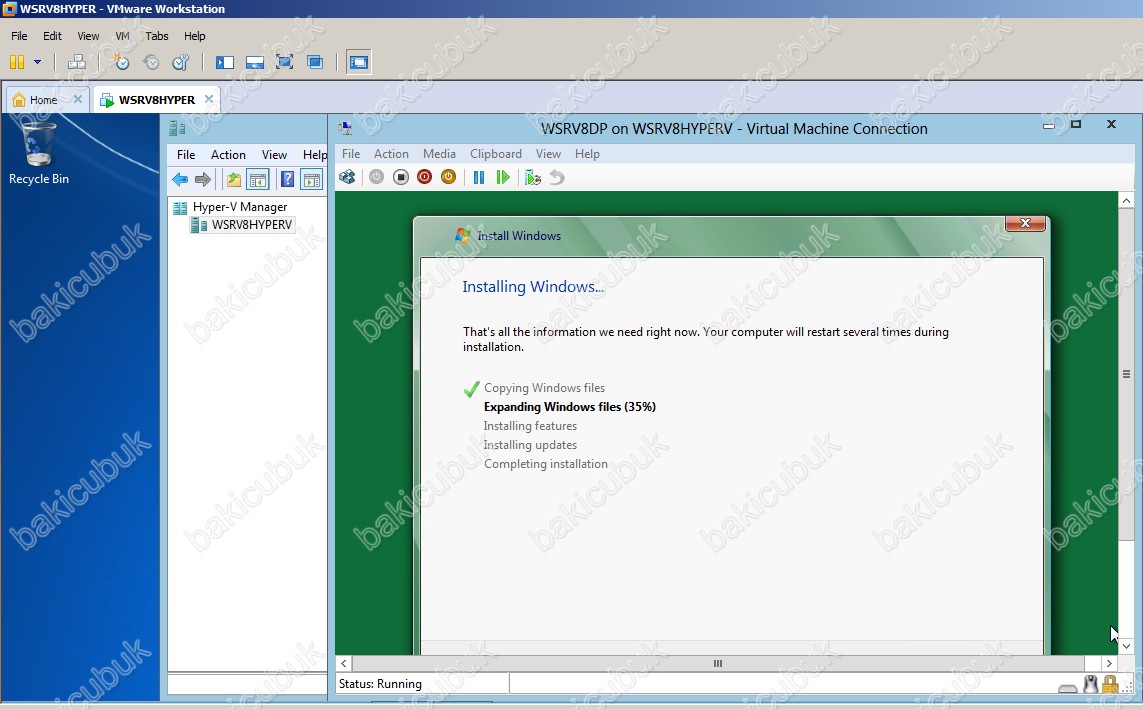
Task: Click Forward arrow in Hyper-V Manager toolbar
Action: (x=203, y=179)
